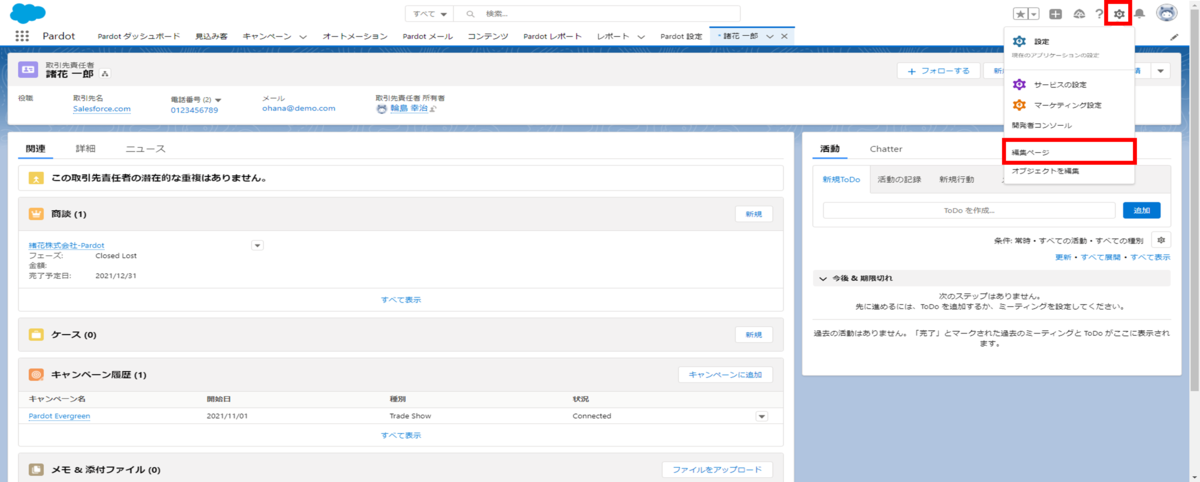The width and height of the screenshot is (1200, 482).
Task: Open the opportunity row action dropdown
Action: (x=257, y=245)
